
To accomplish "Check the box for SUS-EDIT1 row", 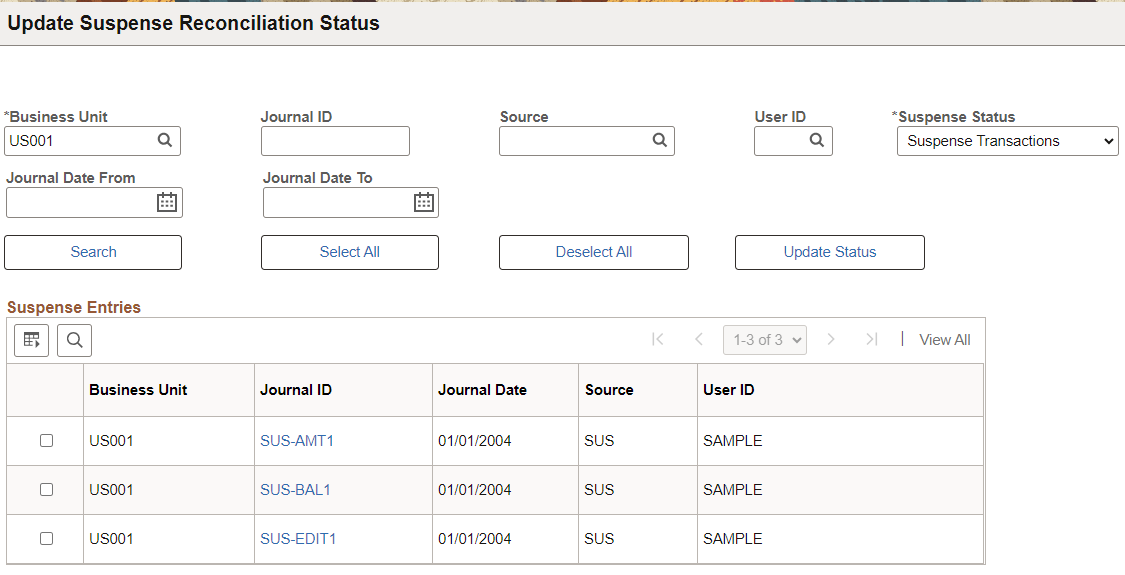I will [x=47, y=538].
